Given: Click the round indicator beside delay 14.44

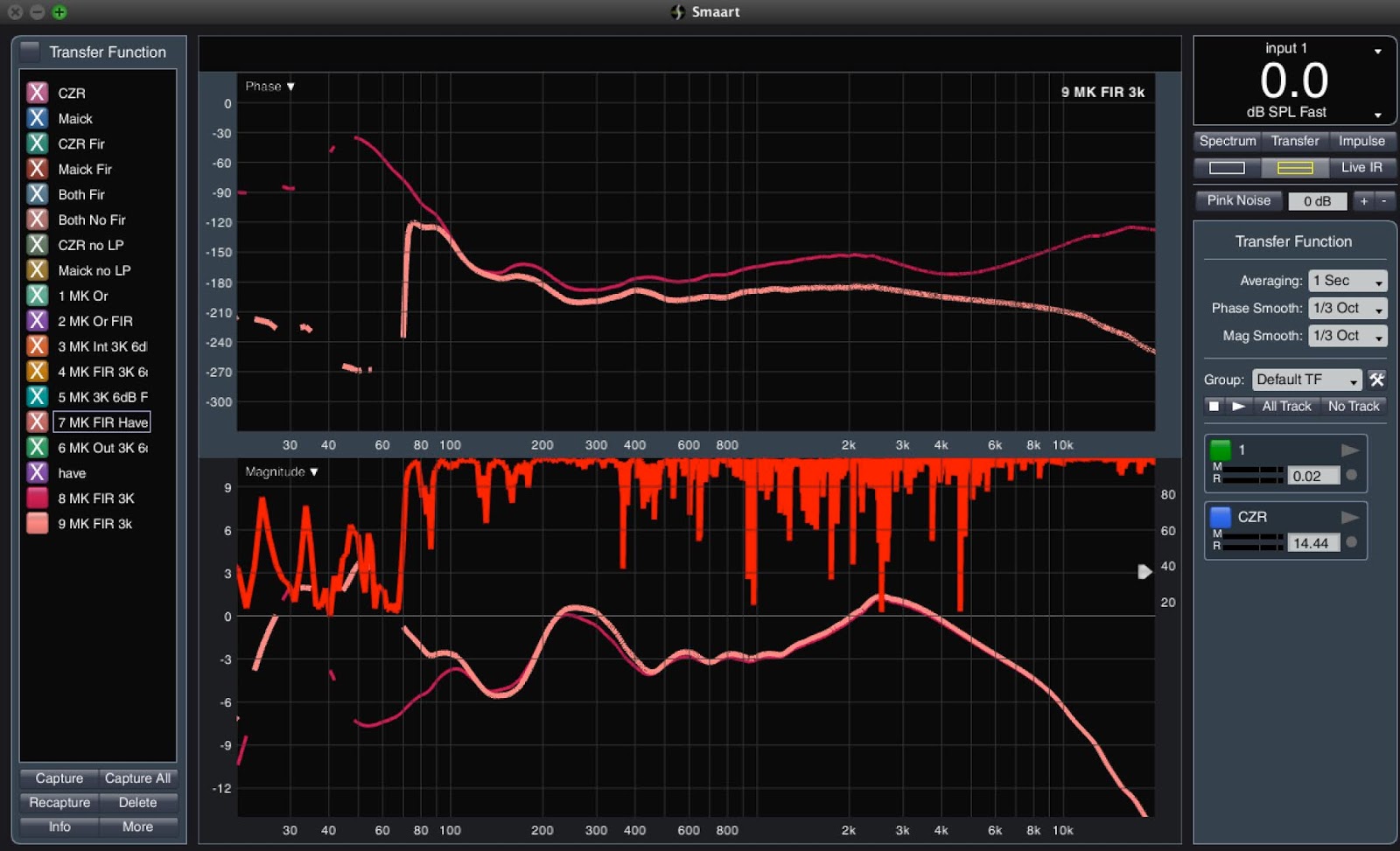Looking at the screenshot, I should [x=1352, y=542].
